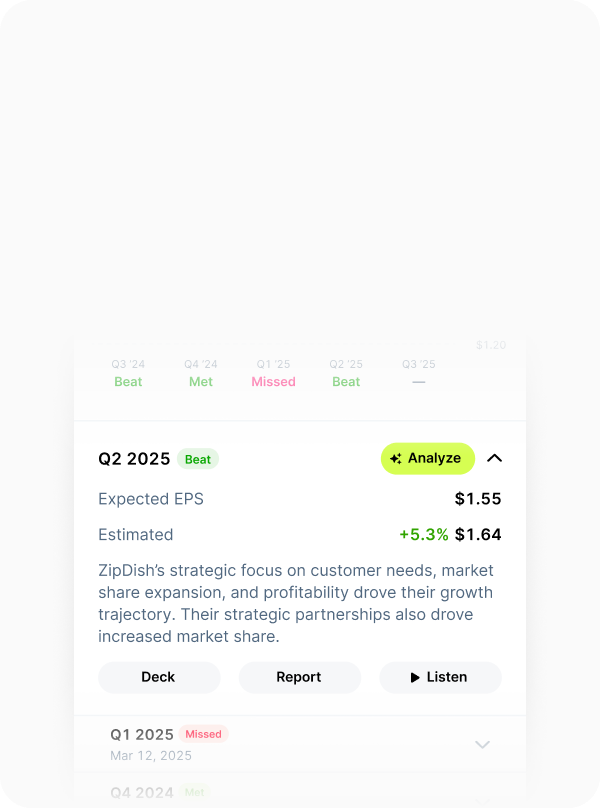The height and width of the screenshot is (808, 600).
Task: Click the Q1 2025 row title
Action: coord(142,734)
